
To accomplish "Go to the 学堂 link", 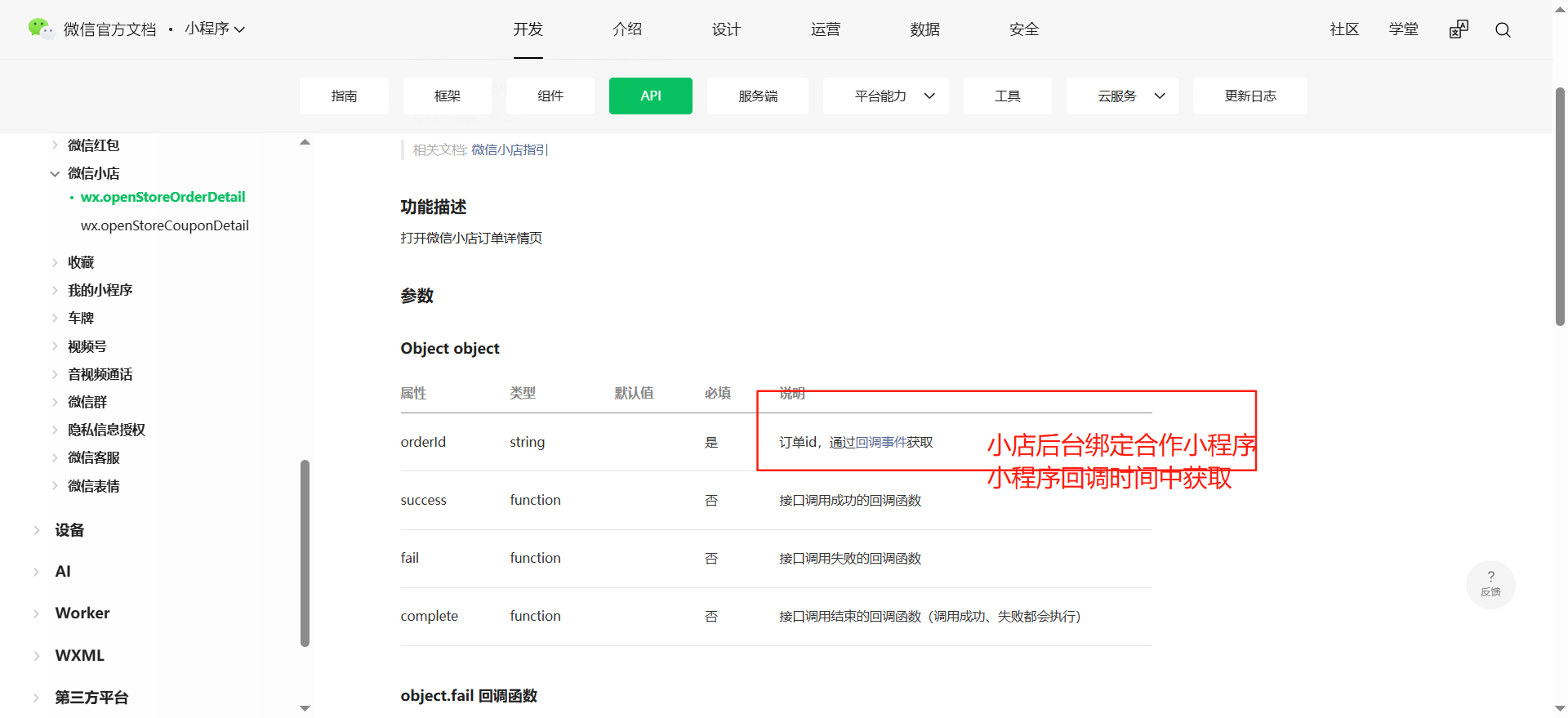I will click(x=1404, y=29).
